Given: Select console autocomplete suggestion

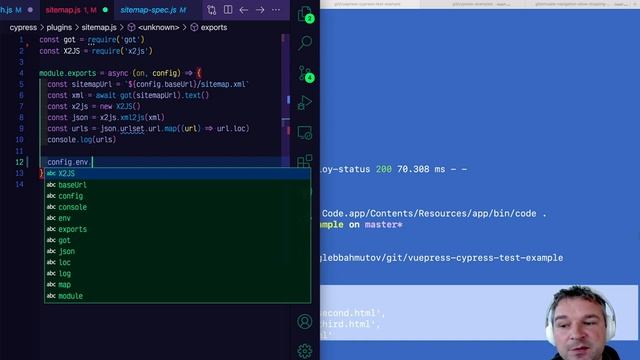Looking at the screenshot, I should coord(177,207).
